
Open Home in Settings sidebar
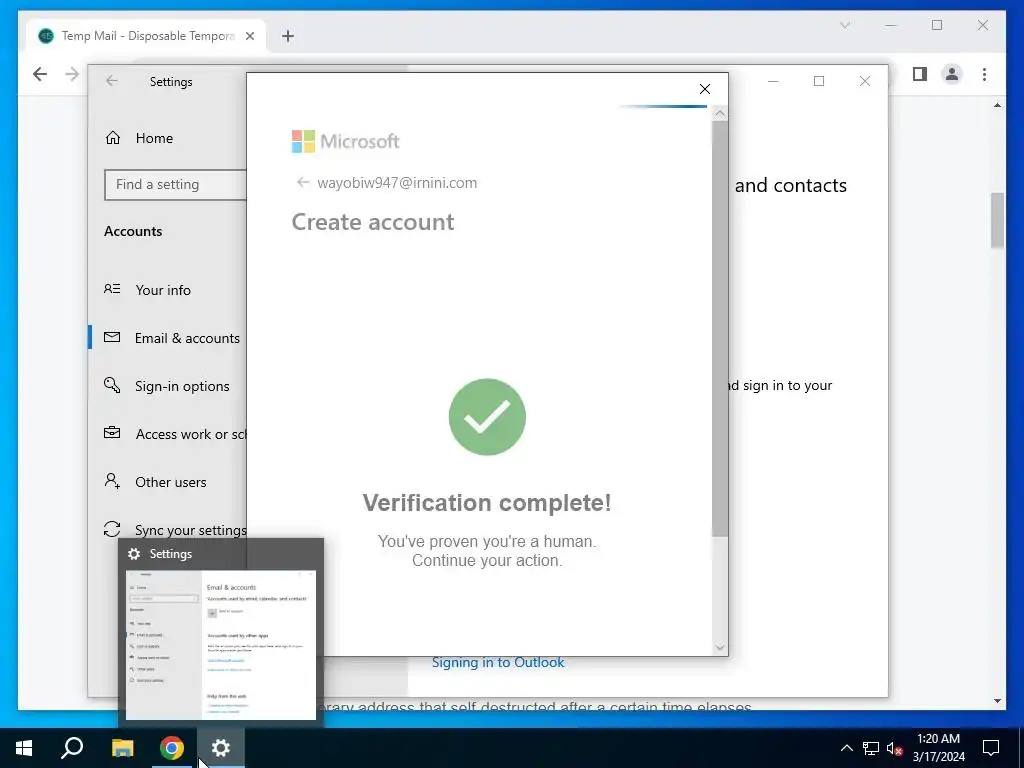point(154,138)
